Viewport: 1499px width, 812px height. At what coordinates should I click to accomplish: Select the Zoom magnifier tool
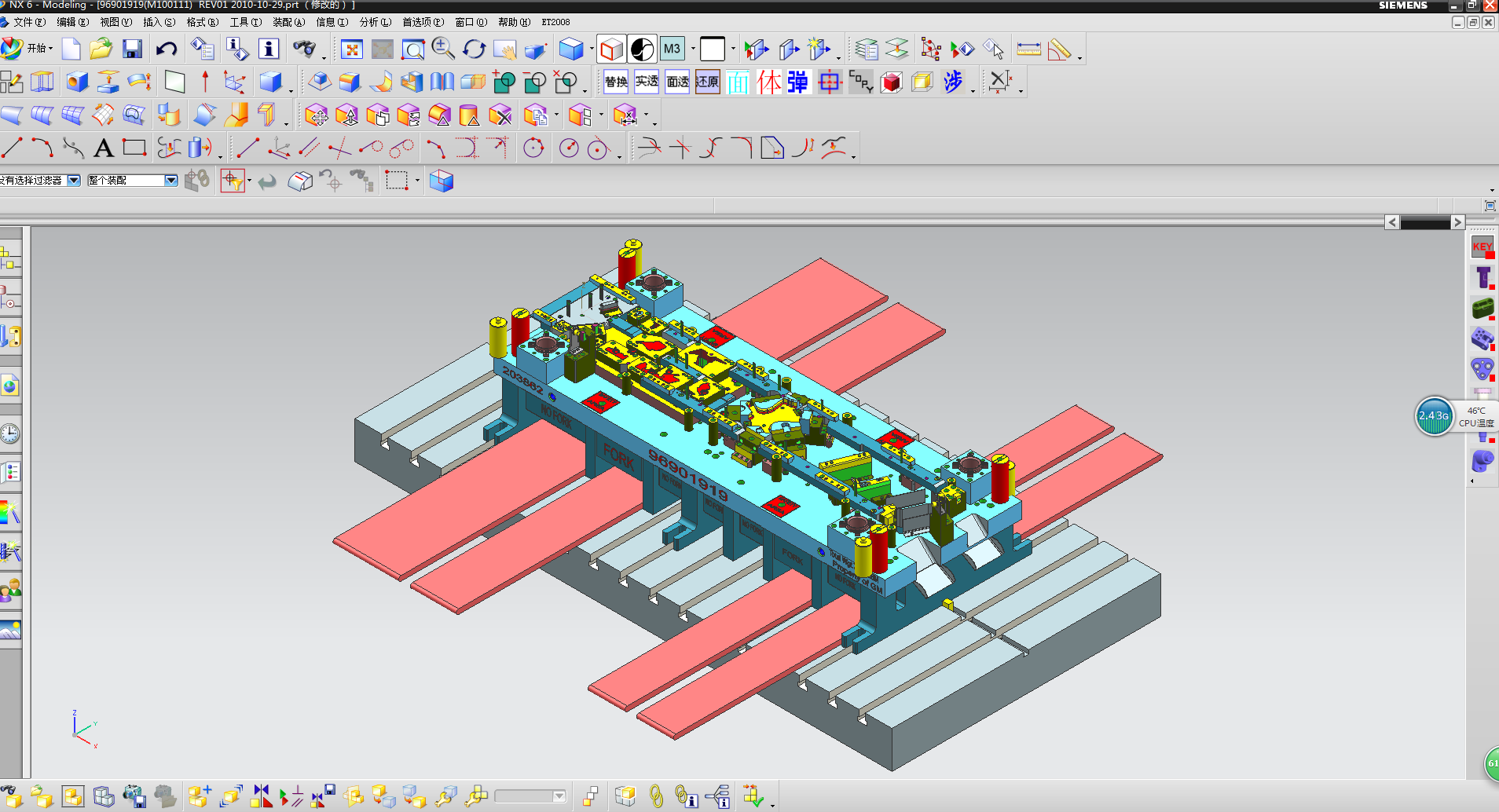tap(443, 49)
